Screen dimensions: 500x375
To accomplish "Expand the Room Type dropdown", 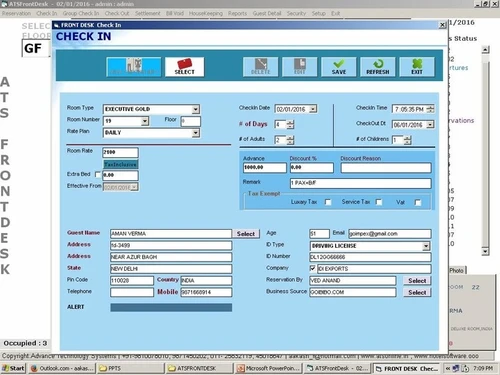I will [x=196, y=109].
